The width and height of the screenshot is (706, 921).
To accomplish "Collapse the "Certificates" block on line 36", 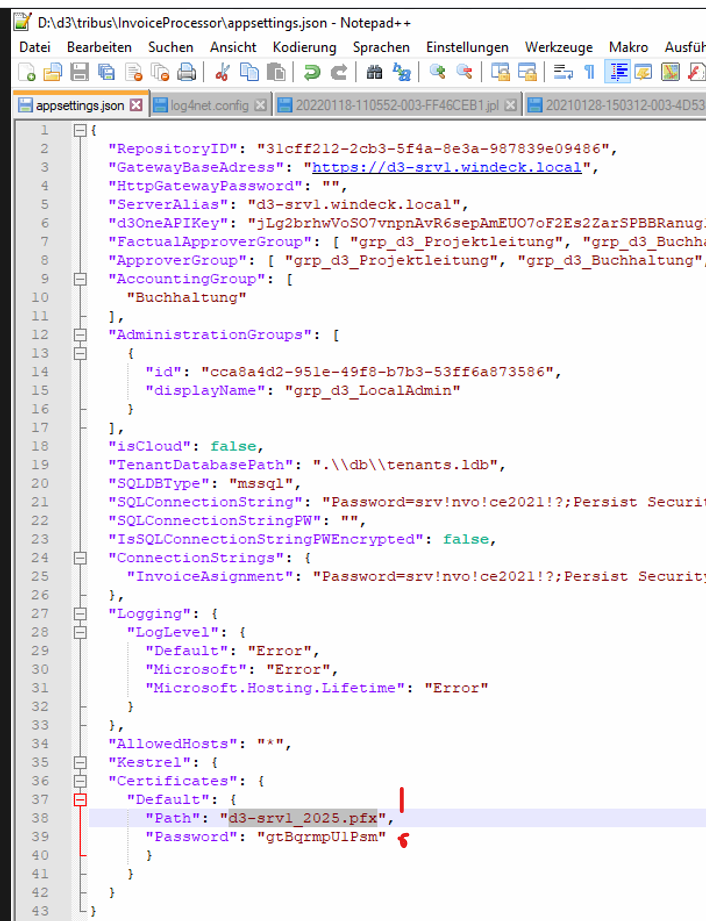I will pyautogui.click(x=78, y=782).
